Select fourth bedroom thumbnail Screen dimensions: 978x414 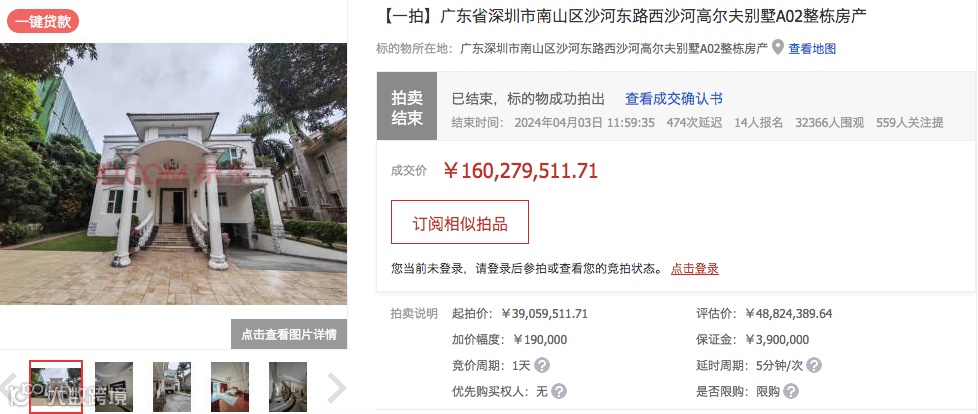(x=230, y=387)
